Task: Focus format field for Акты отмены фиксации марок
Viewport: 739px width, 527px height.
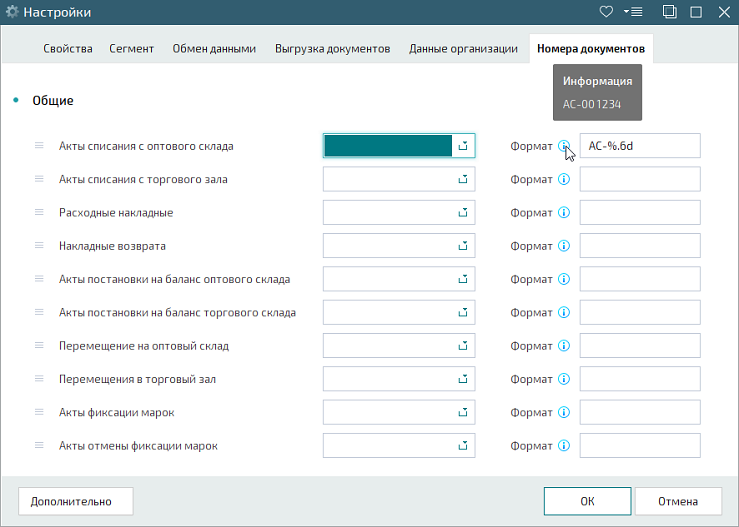Action: pos(640,445)
